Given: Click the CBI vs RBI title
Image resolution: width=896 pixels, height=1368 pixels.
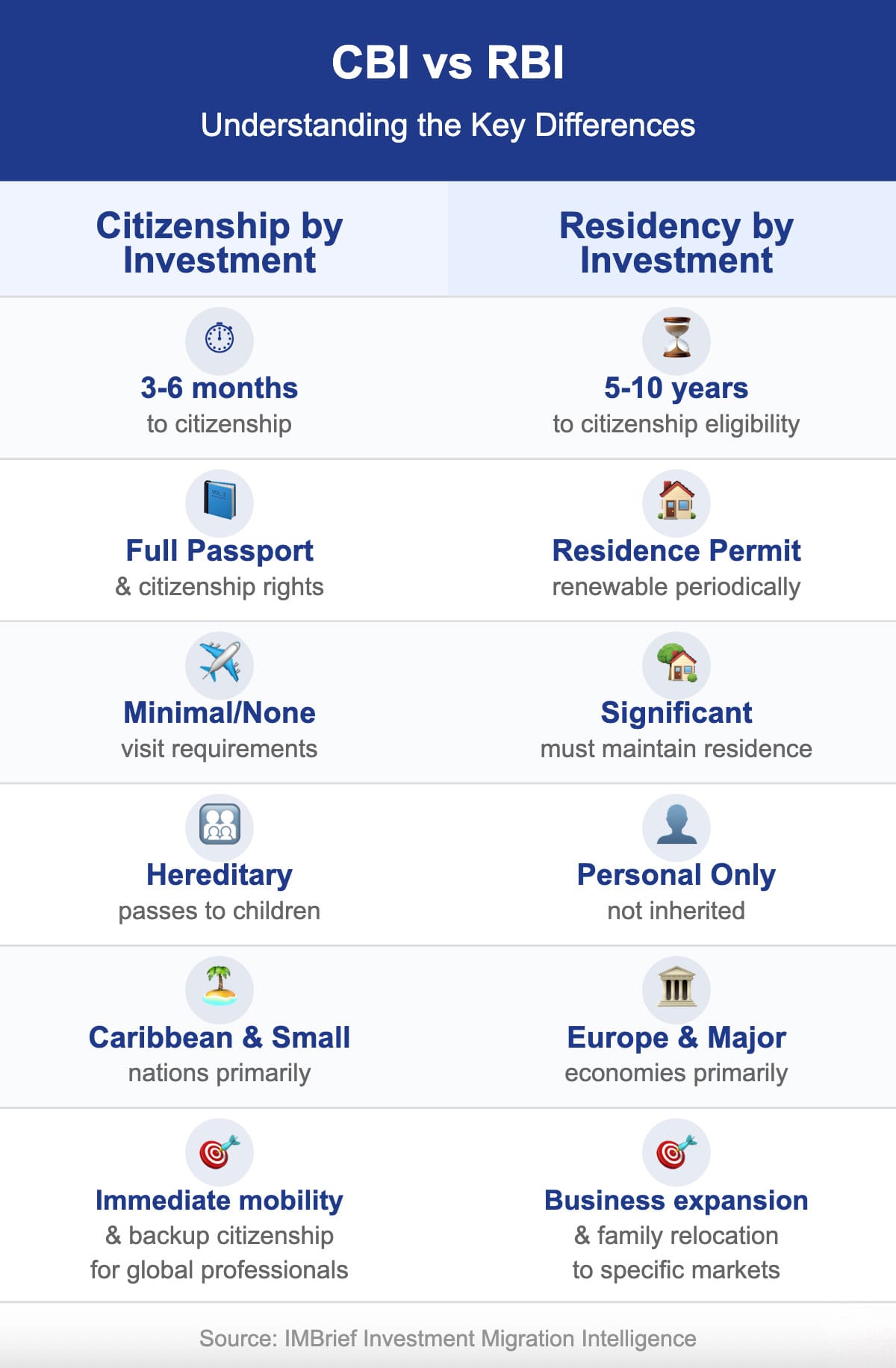Looking at the screenshot, I should [x=448, y=62].
